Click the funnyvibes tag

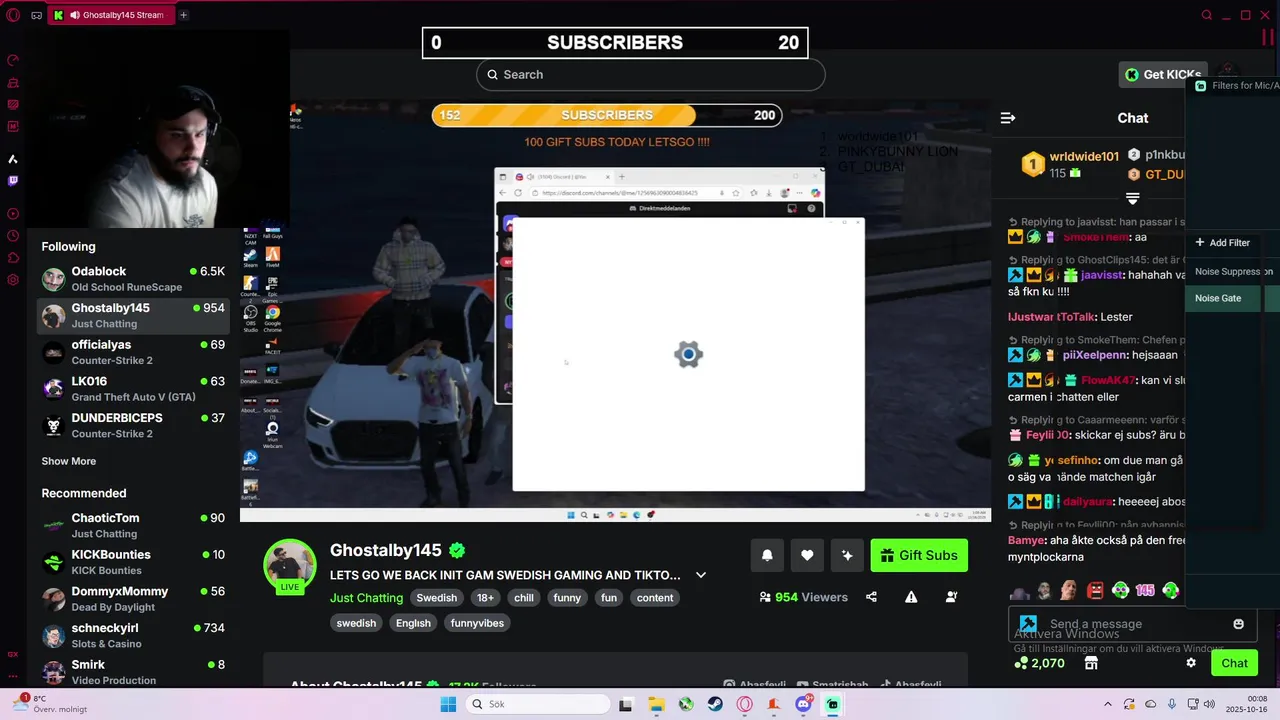coord(477,623)
